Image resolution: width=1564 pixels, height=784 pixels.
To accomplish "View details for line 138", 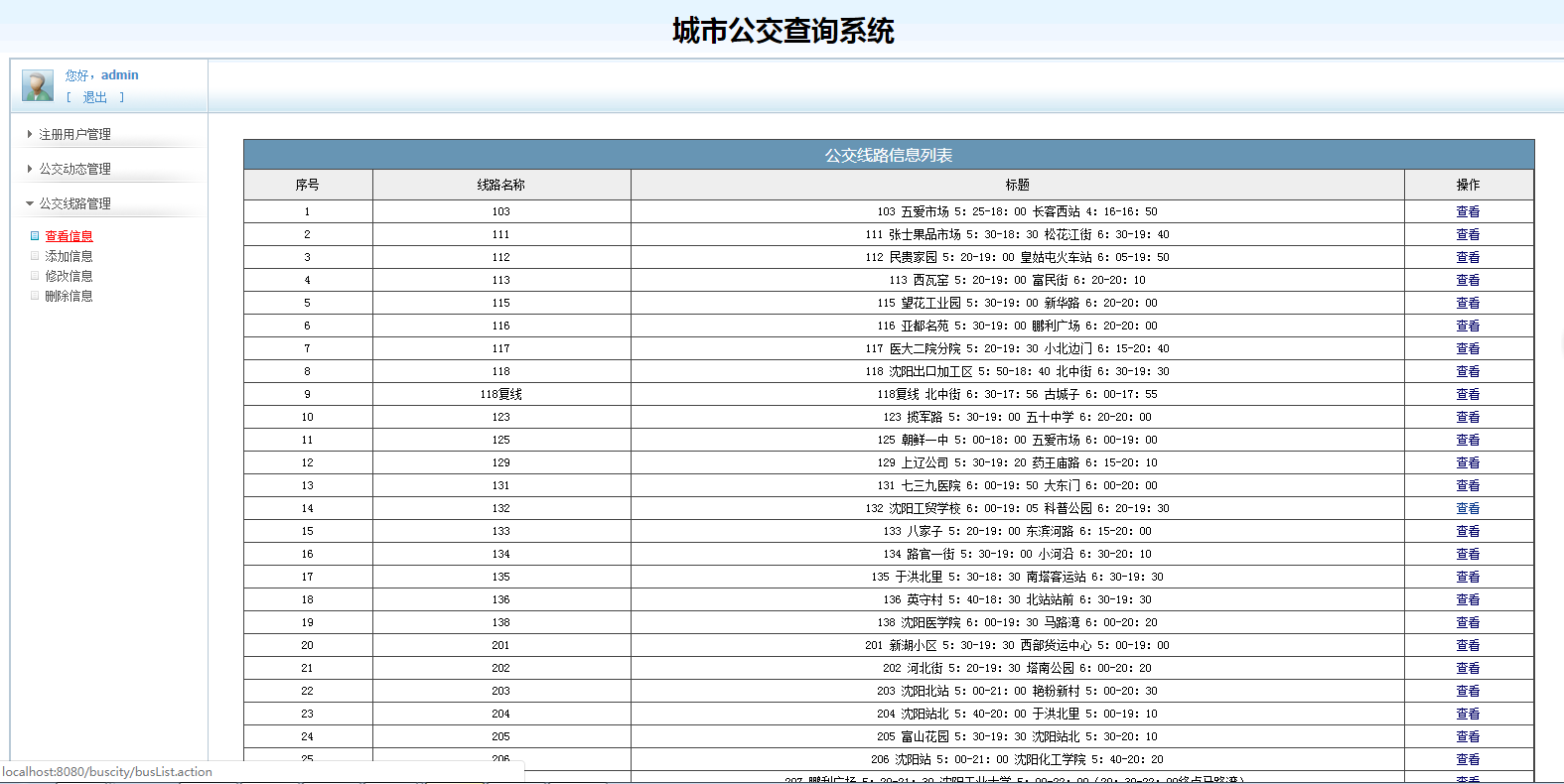I will (x=1468, y=622).
